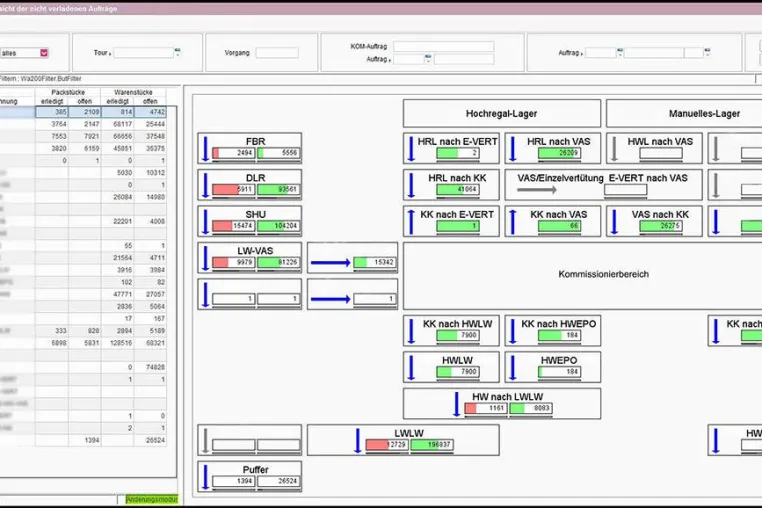
Task: Click the blue down arrow in SHU box
Action: 205,222
